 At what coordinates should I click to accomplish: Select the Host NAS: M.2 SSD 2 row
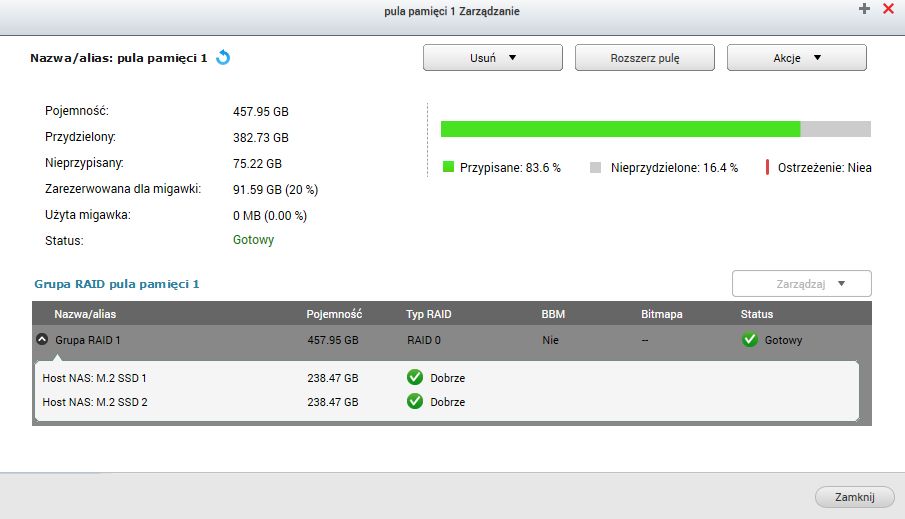(447, 402)
